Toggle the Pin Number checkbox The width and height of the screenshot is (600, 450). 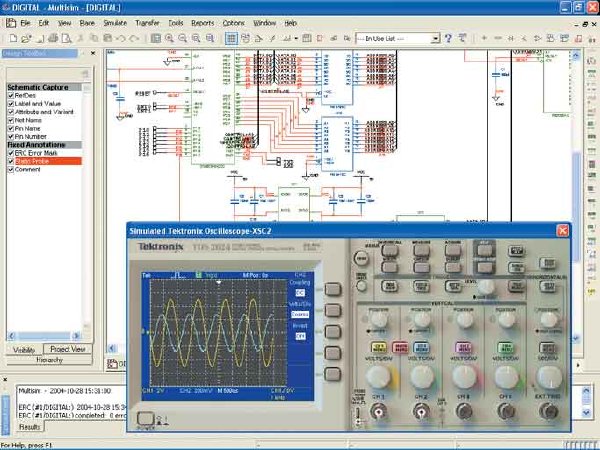[11, 137]
